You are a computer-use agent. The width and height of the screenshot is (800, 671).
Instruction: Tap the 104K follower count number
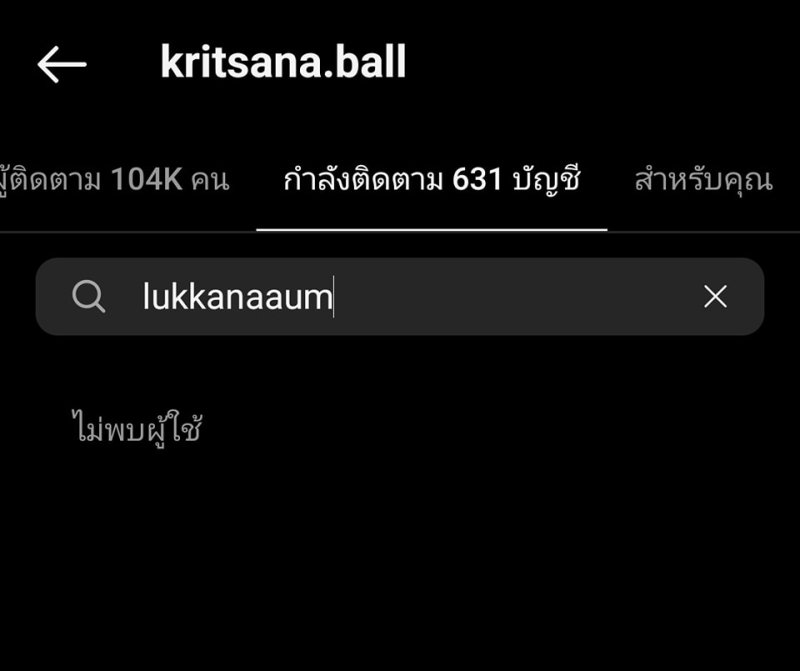pos(146,180)
